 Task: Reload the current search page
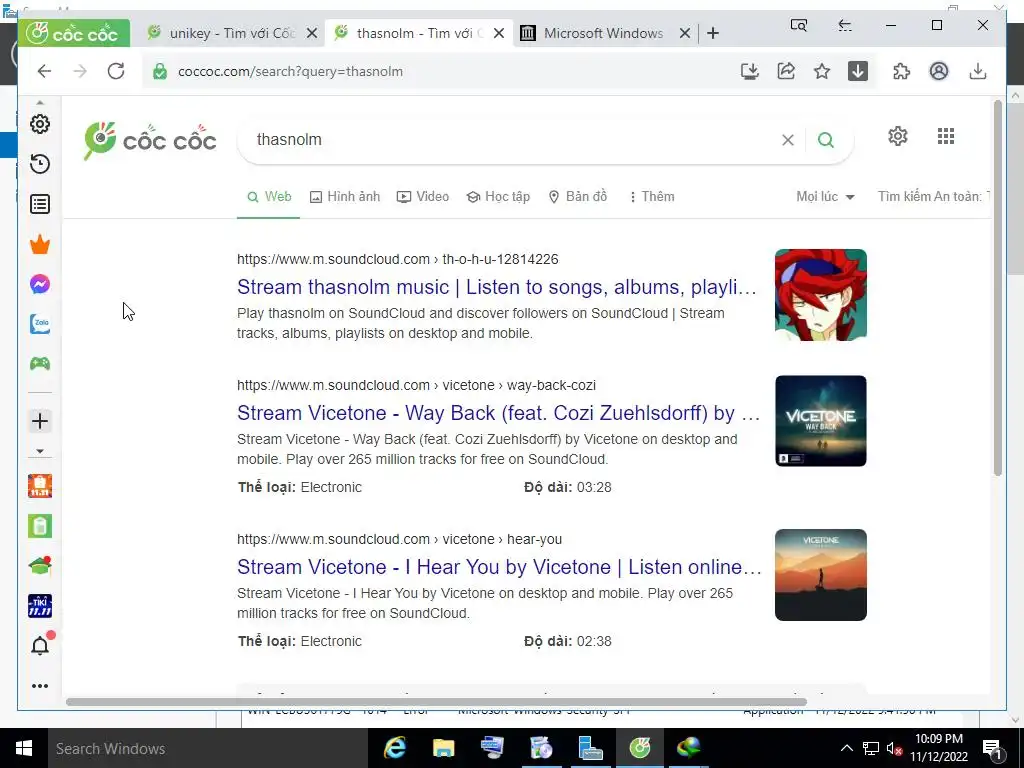(x=116, y=71)
